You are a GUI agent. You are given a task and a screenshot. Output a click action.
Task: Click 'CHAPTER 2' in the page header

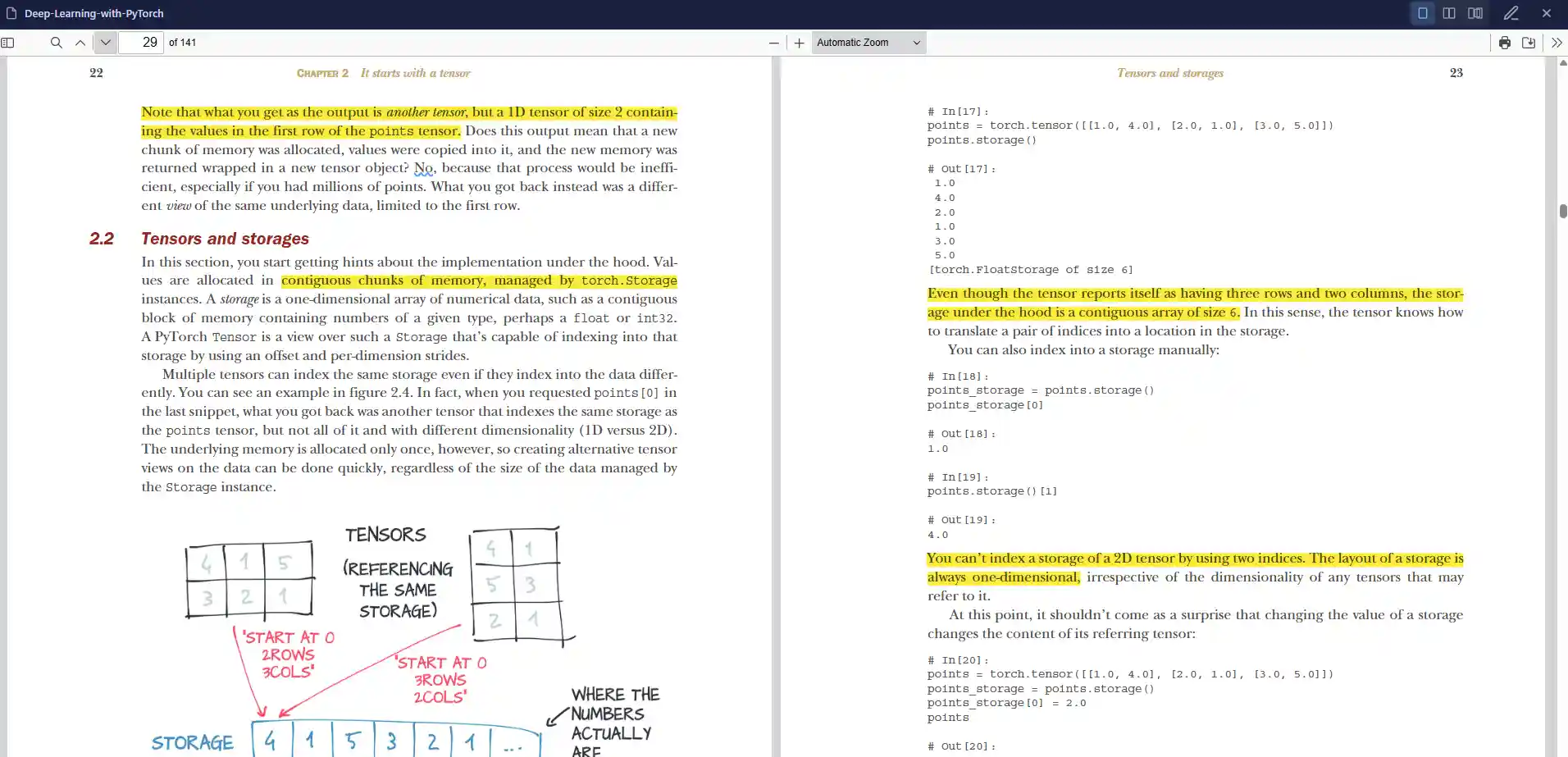pos(322,73)
